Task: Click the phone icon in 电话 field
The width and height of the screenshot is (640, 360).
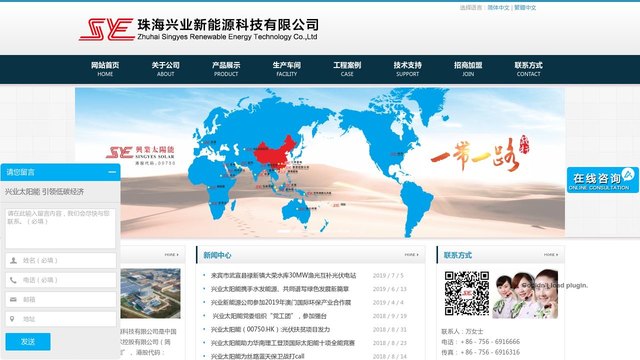Action: click(x=13, y=280)
